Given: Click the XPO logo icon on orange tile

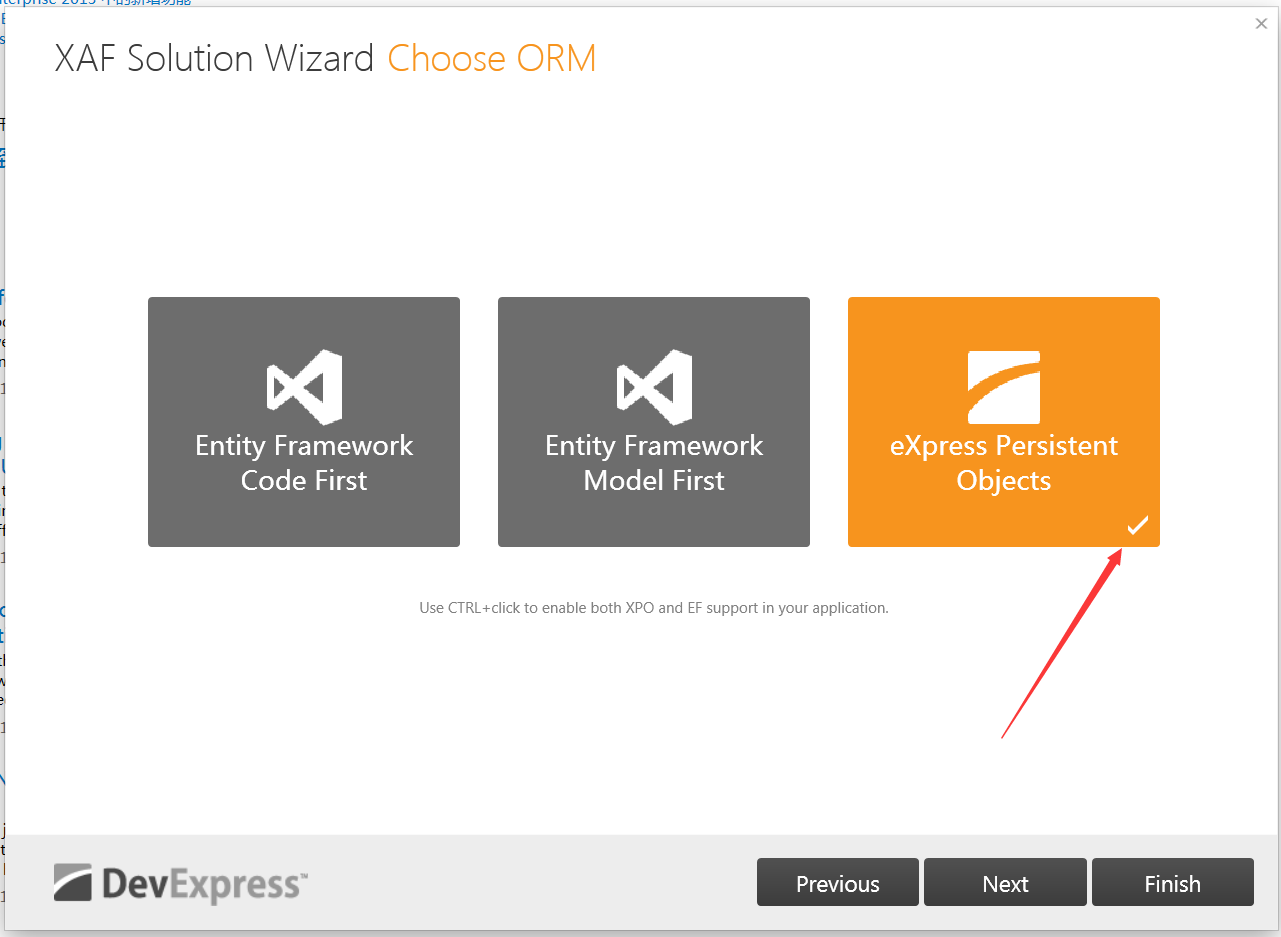Looking at the screenshot, I should (x=1004, y=387).
